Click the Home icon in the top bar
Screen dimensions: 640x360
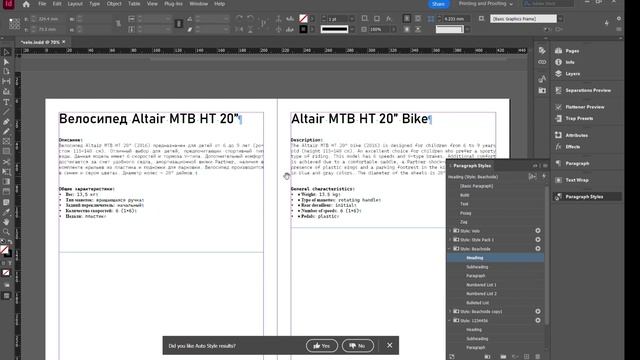26,4
